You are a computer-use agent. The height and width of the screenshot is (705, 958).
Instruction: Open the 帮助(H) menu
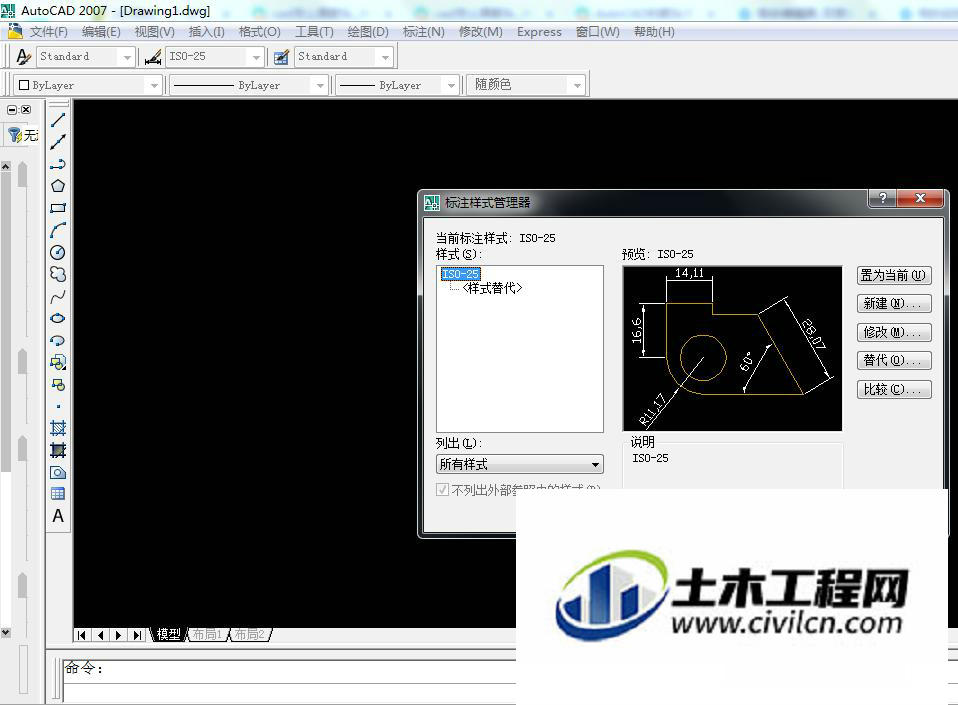pos(654,32)
